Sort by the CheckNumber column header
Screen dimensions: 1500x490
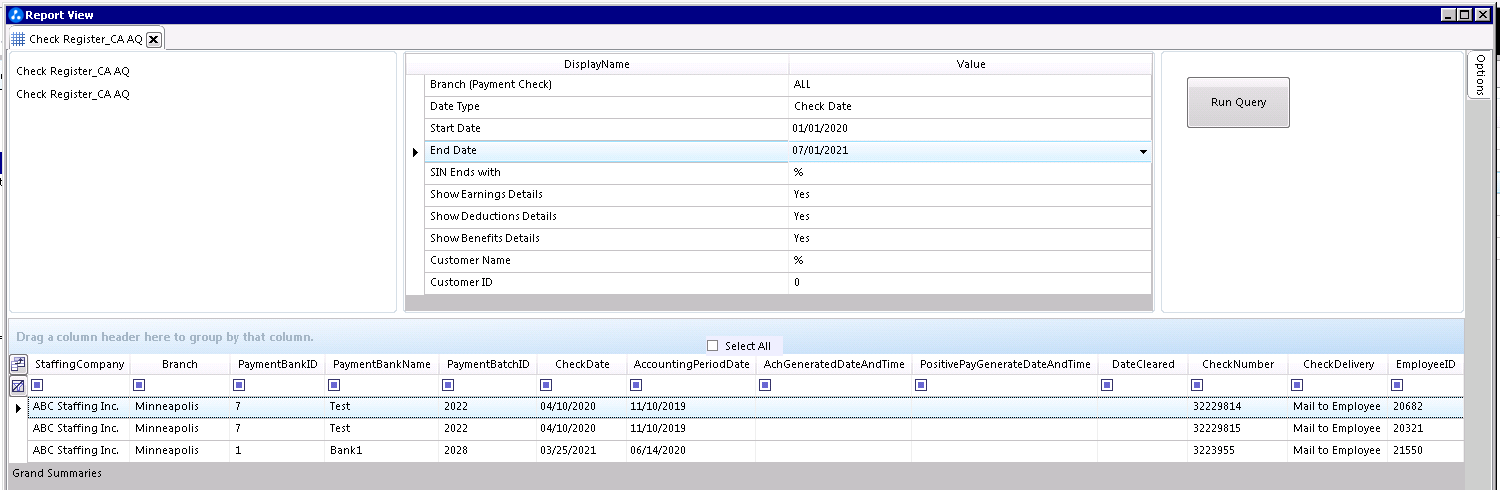click(x=1239, y=364)
